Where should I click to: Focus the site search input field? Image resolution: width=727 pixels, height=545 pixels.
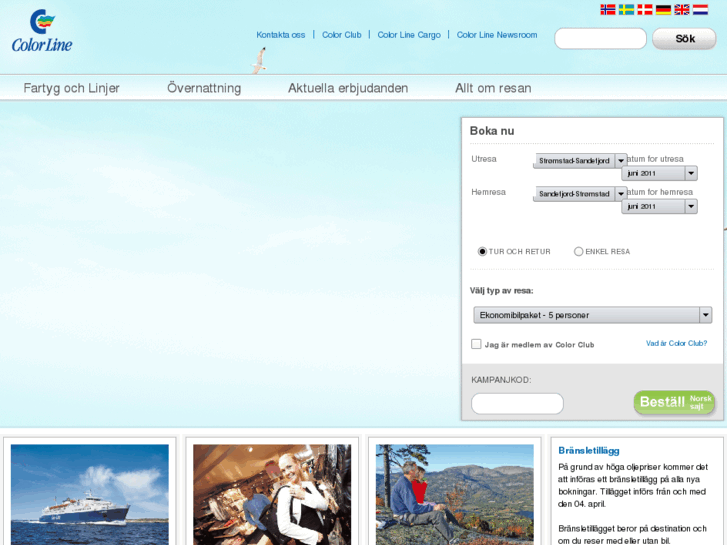tap(600, 38)
